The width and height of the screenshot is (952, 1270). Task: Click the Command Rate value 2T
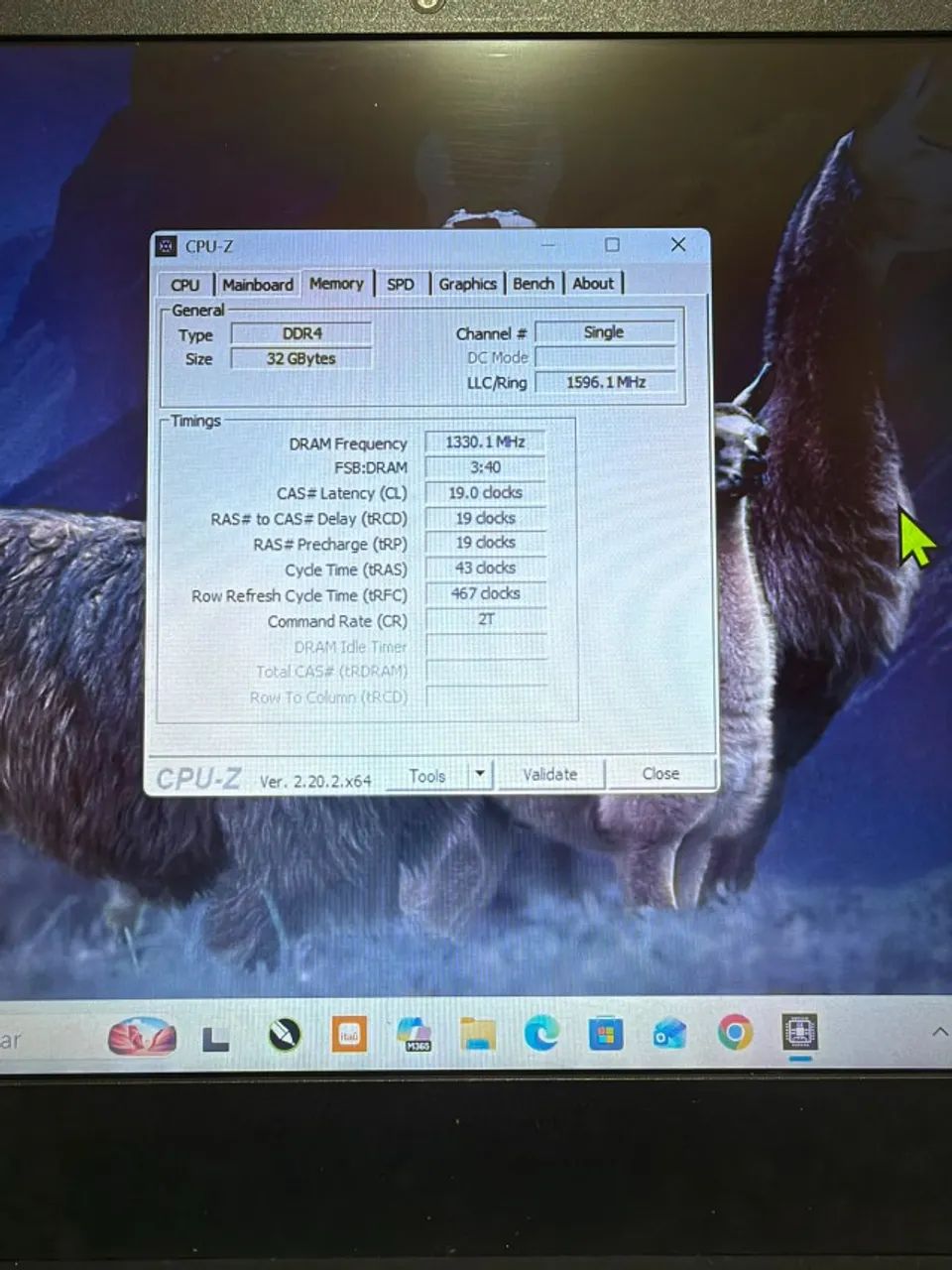coord(485,619)
